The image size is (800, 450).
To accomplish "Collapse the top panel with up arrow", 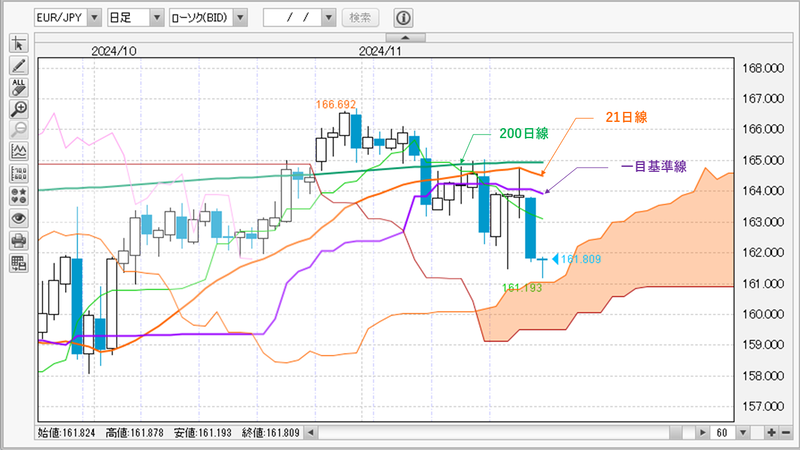I will pyautogui.click(x=406, y=38).
